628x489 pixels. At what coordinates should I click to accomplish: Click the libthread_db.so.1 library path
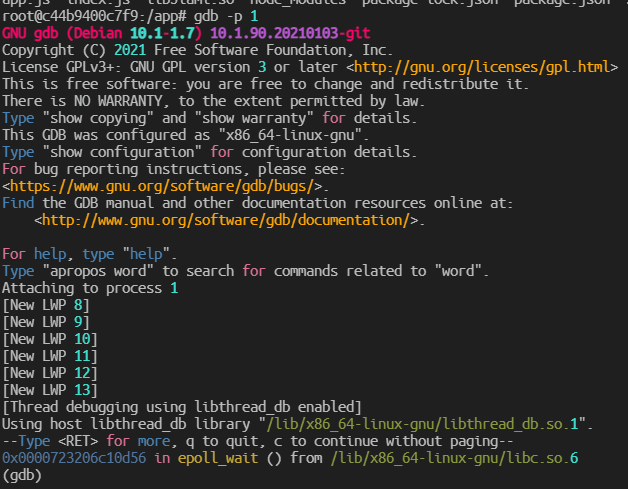coord(422,425)
